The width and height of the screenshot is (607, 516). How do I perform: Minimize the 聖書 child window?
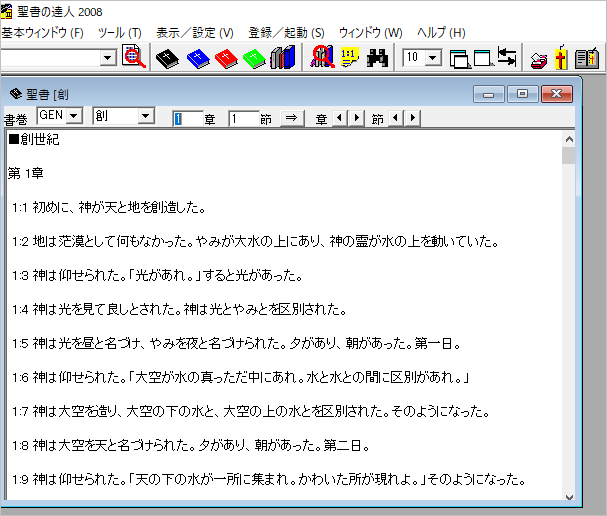coord(489,94)
